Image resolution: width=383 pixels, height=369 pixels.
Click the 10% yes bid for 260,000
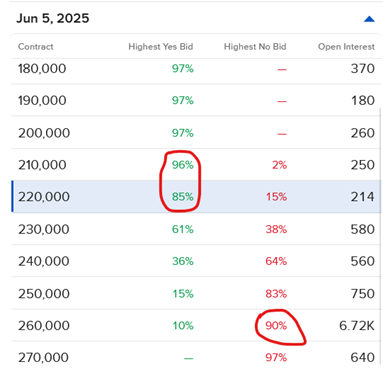[x=183, y=325]
